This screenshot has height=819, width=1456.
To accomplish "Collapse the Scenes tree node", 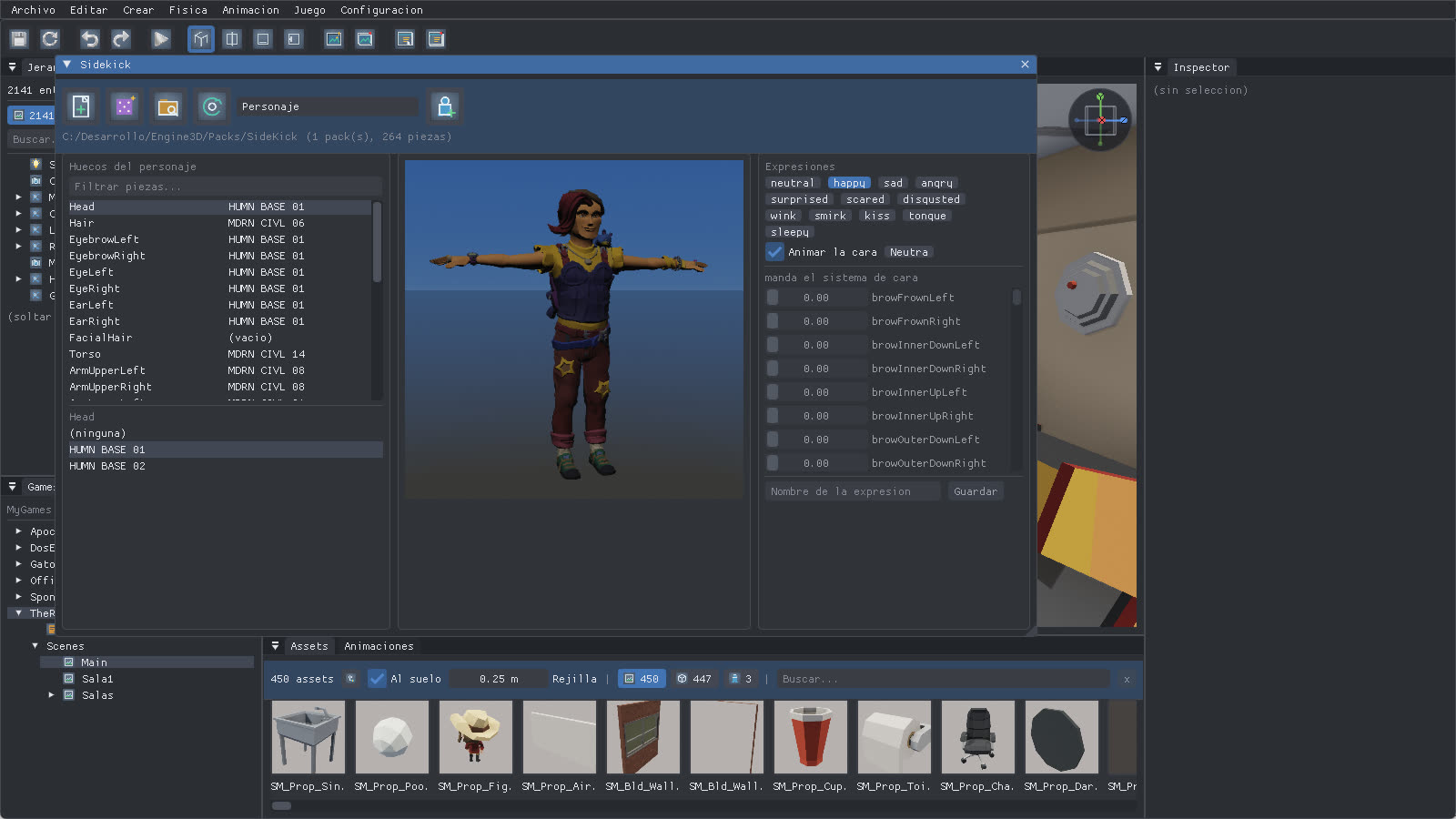I will coord(35,646).
